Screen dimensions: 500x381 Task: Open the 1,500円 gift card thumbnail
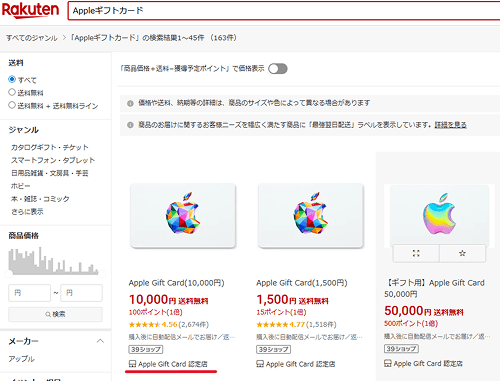(311, 216)
